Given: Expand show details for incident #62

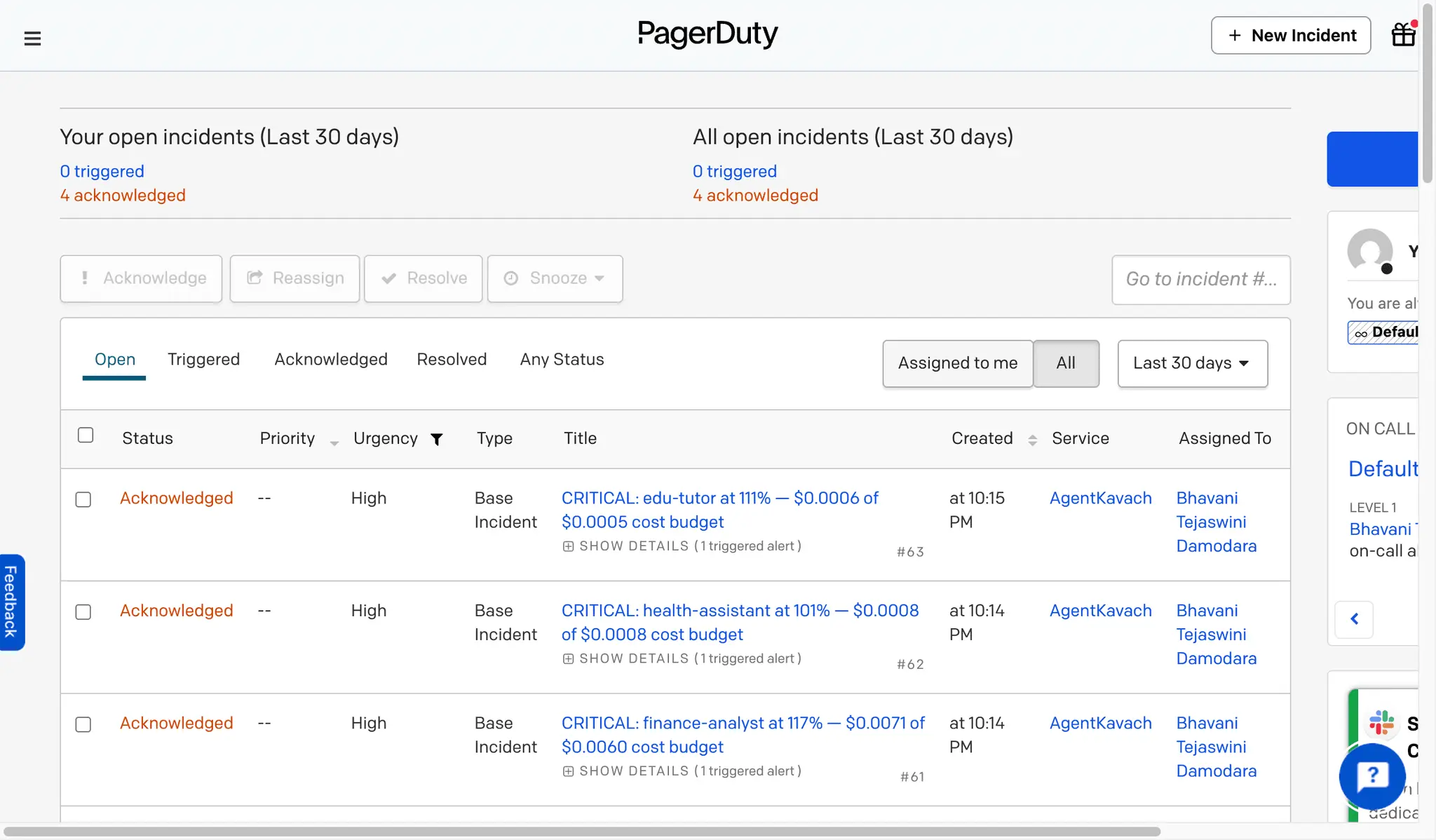Looking at the screenshot, I should [x=682, y=658].
